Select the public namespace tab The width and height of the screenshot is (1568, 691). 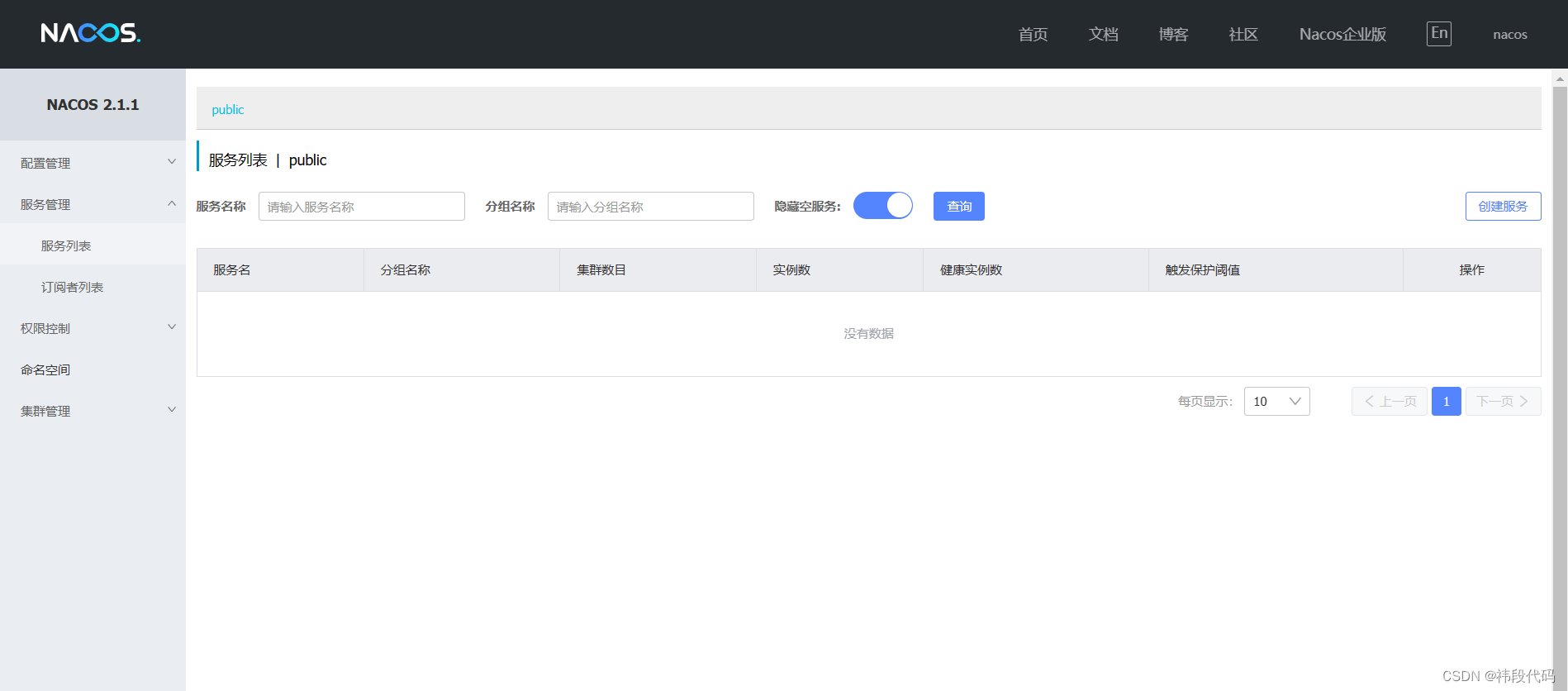[228, 110]
